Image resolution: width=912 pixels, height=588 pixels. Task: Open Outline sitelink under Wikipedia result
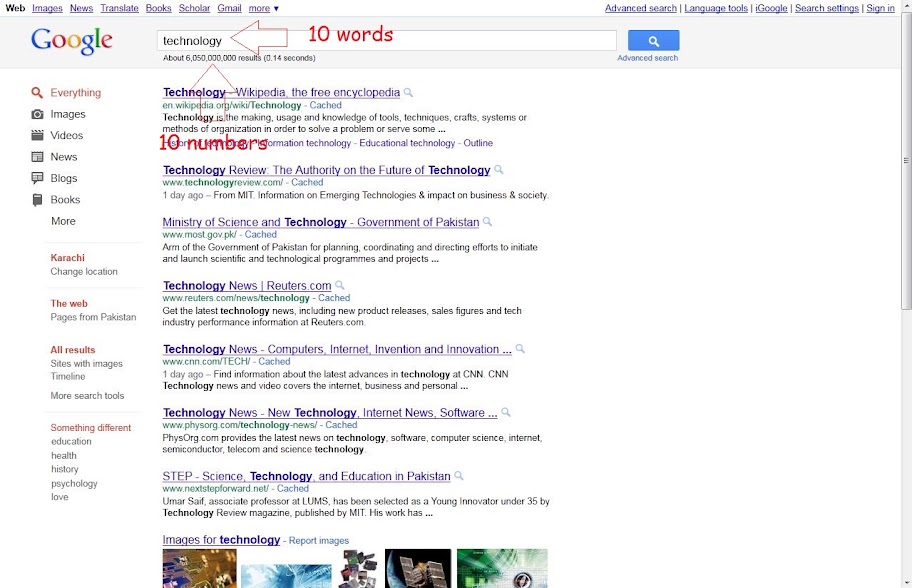click(478, 143)
